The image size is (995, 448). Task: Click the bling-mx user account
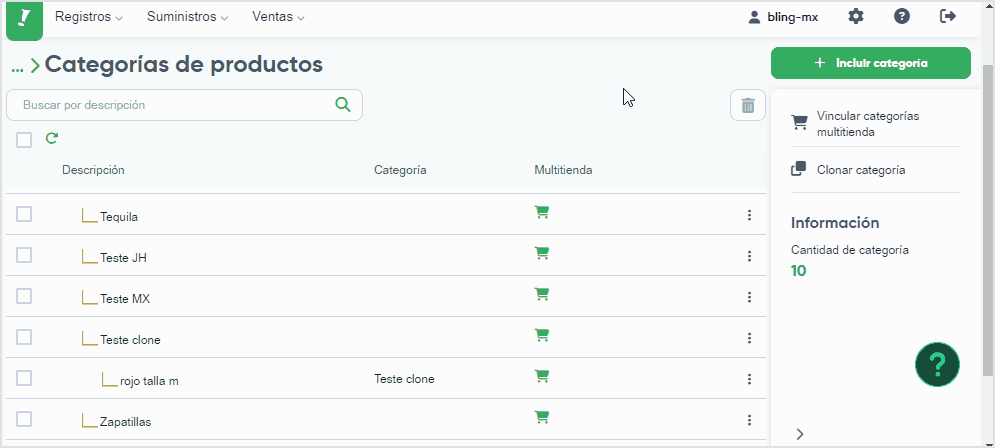click(783, 17)
